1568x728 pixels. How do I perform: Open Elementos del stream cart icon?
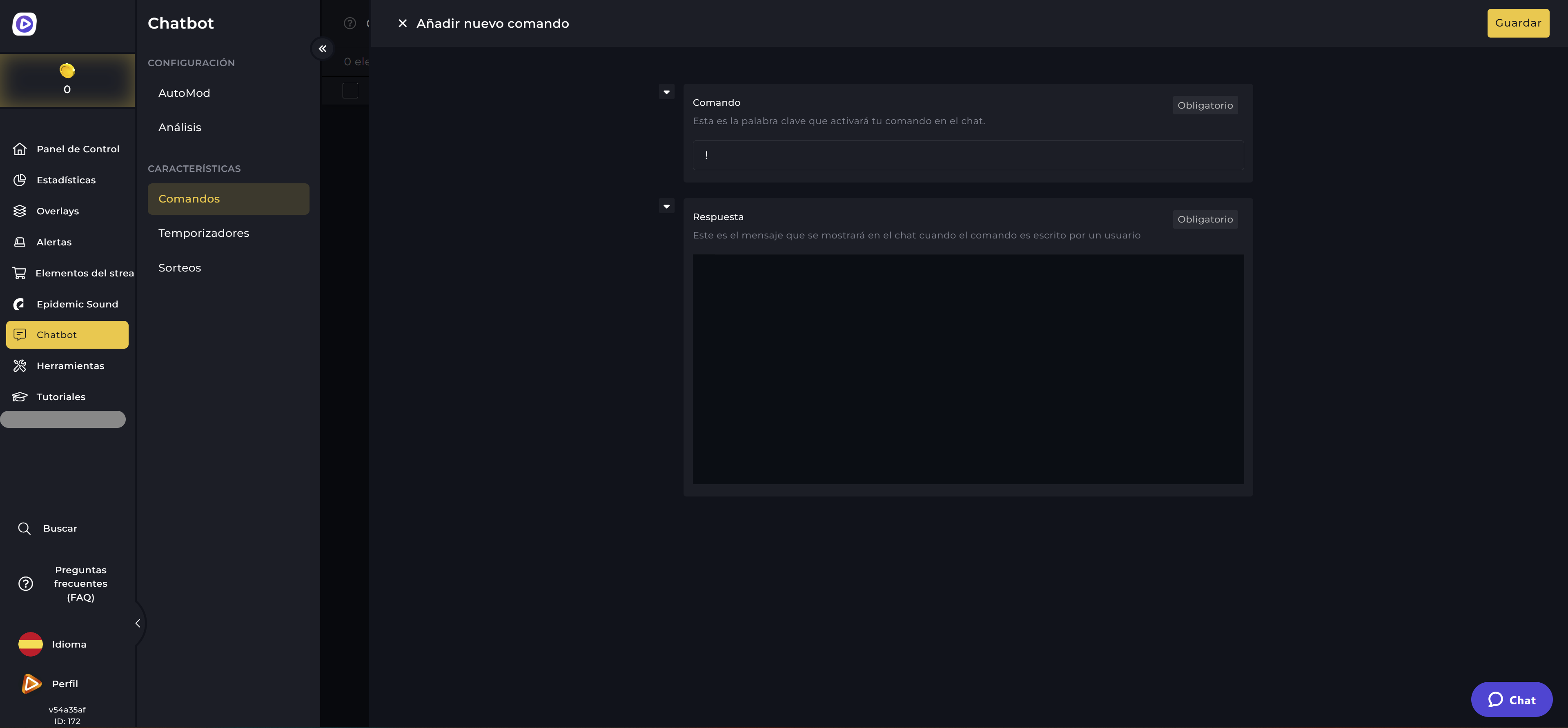click(x=20, y=273)
